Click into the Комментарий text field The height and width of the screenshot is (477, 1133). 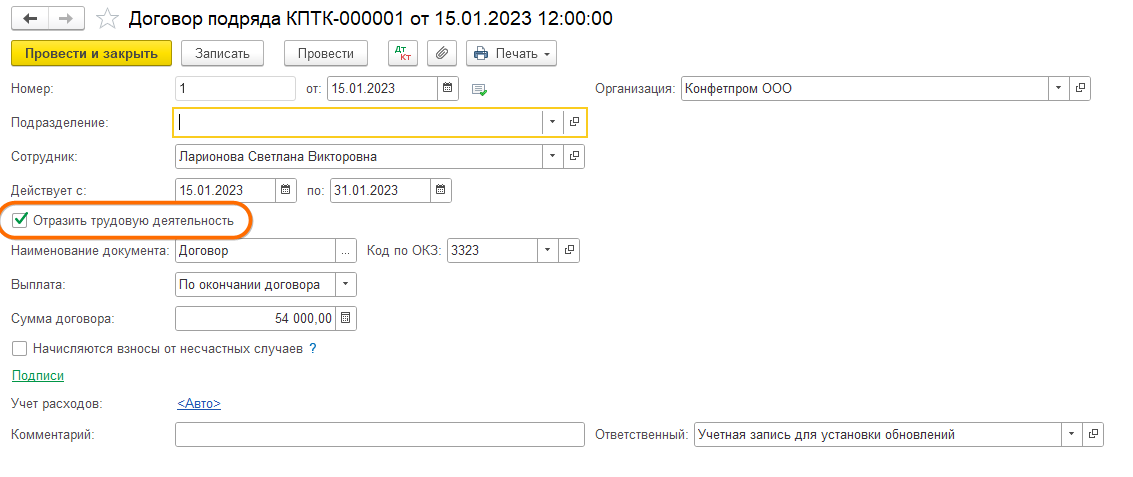click(379, 435)
